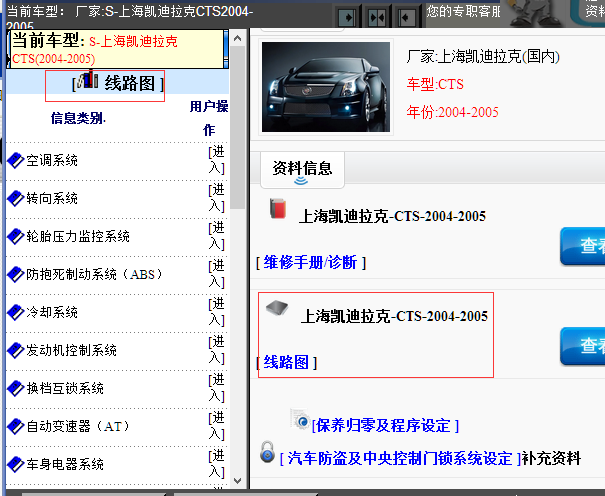Click the 信息类别 column header

[x=78, y=118]
